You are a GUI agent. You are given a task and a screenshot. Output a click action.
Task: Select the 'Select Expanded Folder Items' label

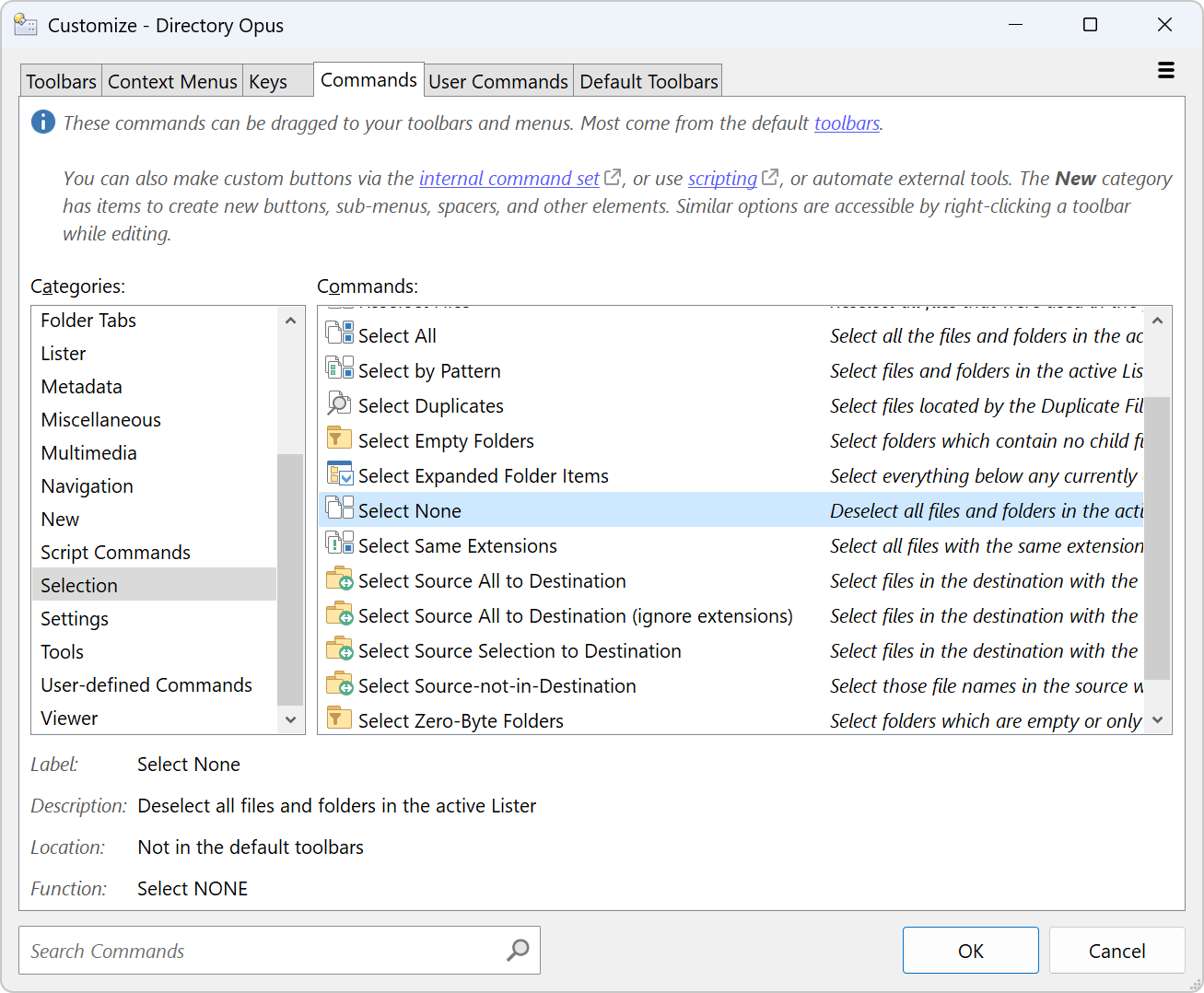click(483, 476)
